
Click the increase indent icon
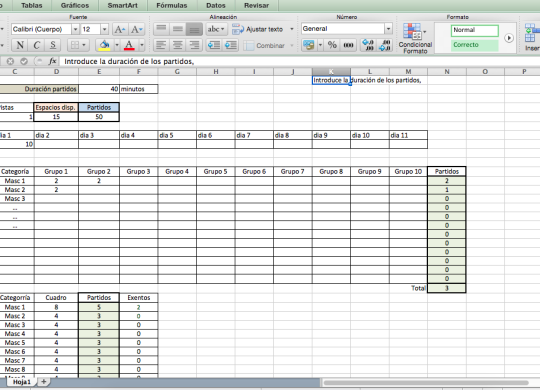point(231,45)
